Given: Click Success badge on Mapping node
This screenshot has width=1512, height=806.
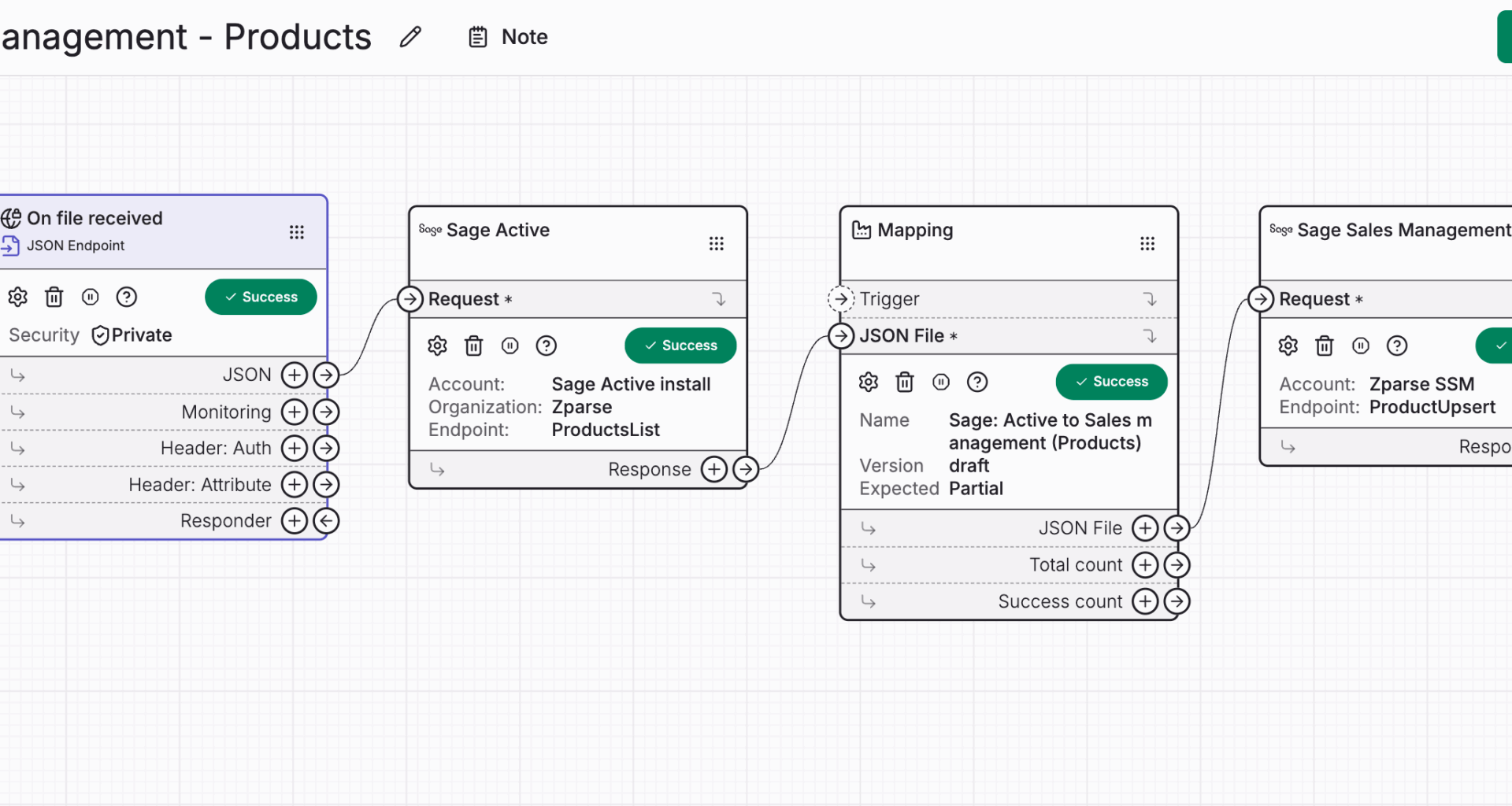Looking at the screenshot, I should (x=1111, y=382).
